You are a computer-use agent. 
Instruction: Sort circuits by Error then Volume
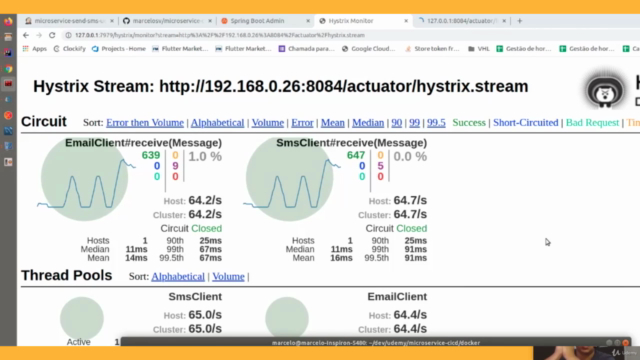point(145,122)
